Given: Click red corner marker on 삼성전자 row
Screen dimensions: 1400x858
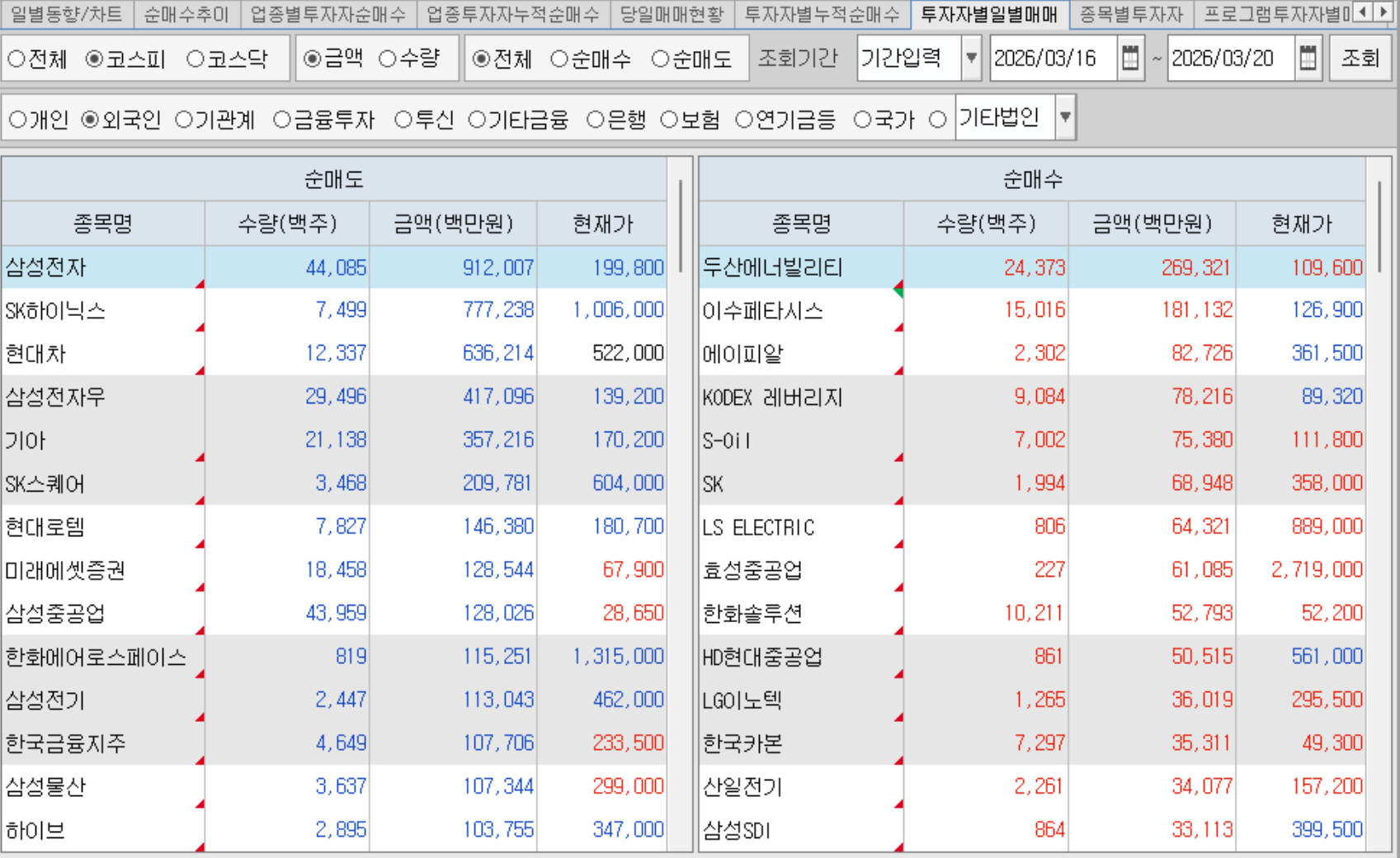Looking at the screenshot, I should (x=200, y=284).
